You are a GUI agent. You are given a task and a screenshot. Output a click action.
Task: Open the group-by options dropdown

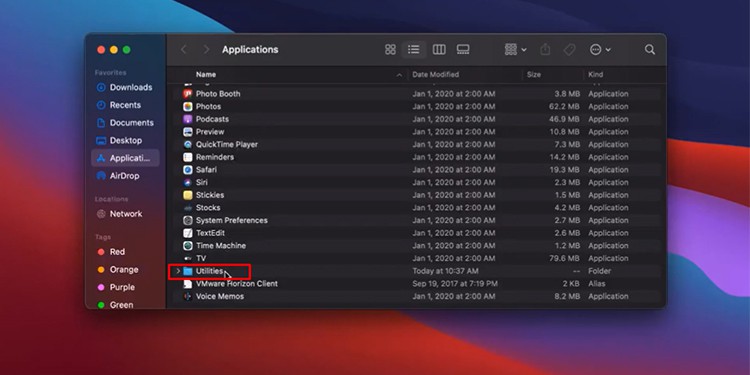515,49
